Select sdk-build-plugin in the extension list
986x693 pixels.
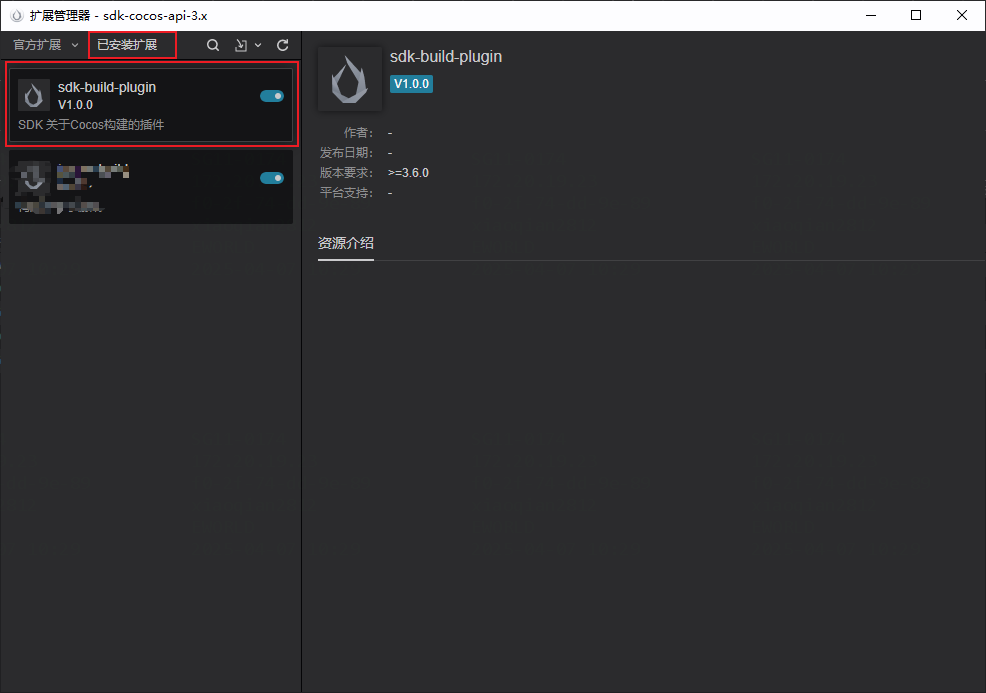coord(151,105)
